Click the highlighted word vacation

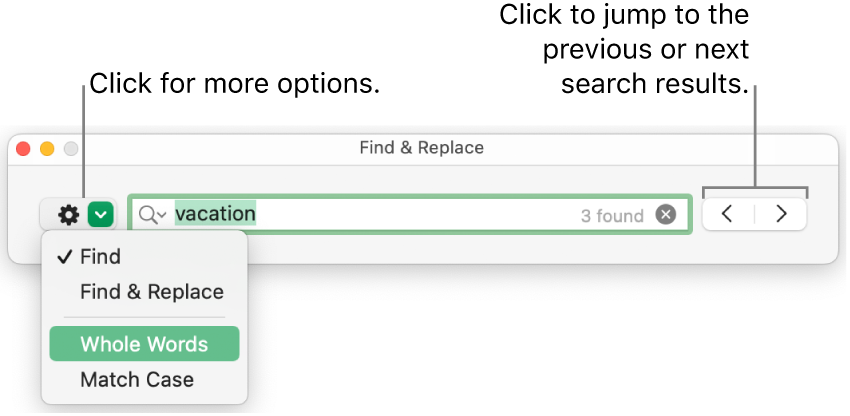[216, 214]
